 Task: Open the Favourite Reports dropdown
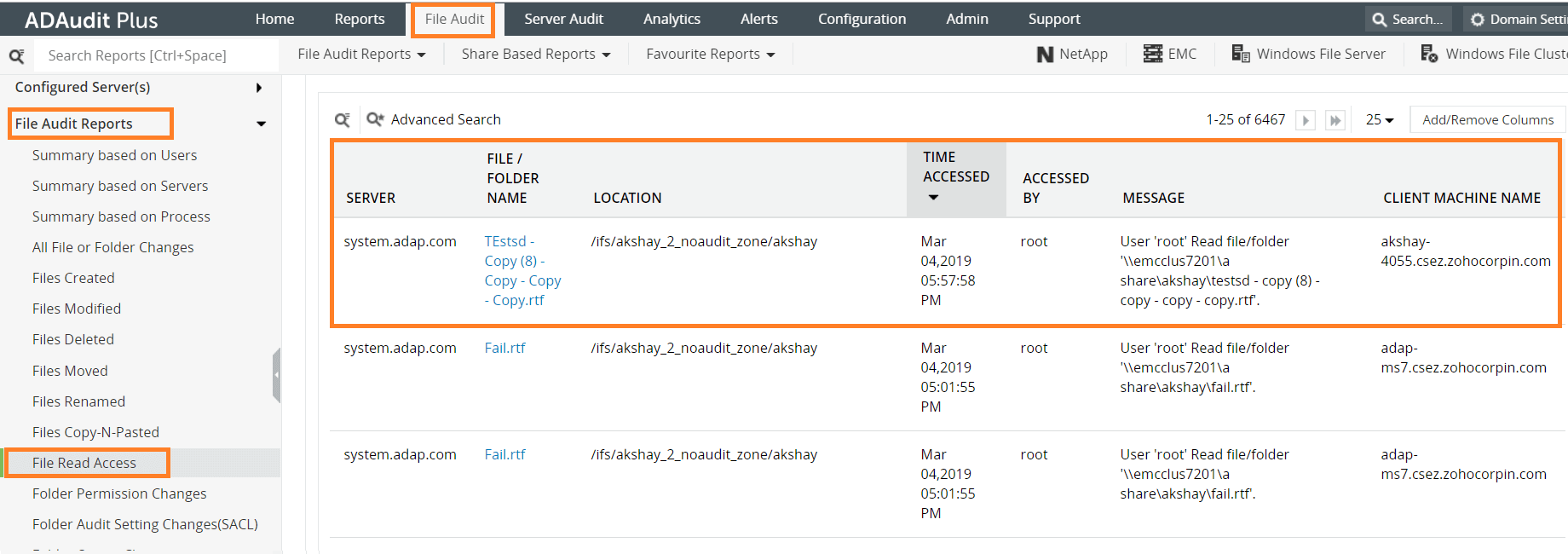710,55
